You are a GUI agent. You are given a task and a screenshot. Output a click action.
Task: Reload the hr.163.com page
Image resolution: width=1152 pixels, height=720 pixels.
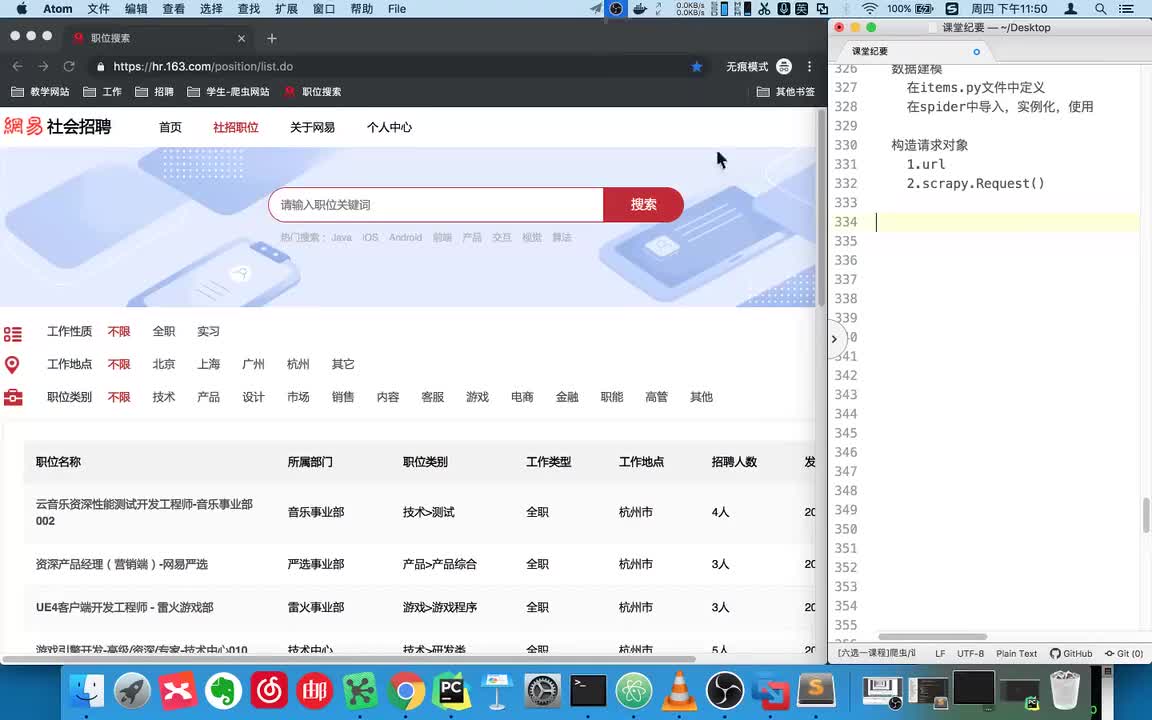(69, 66)
